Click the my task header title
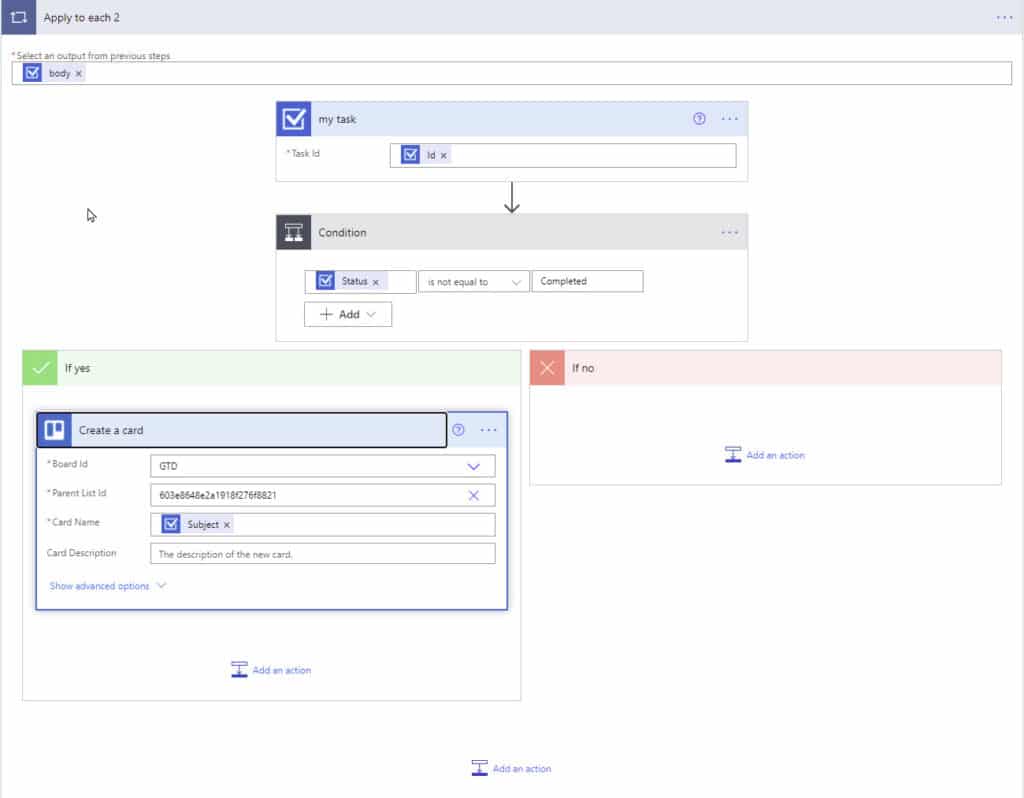The width and height of the screenshot is (1024, 798). [x=337, y=120]
